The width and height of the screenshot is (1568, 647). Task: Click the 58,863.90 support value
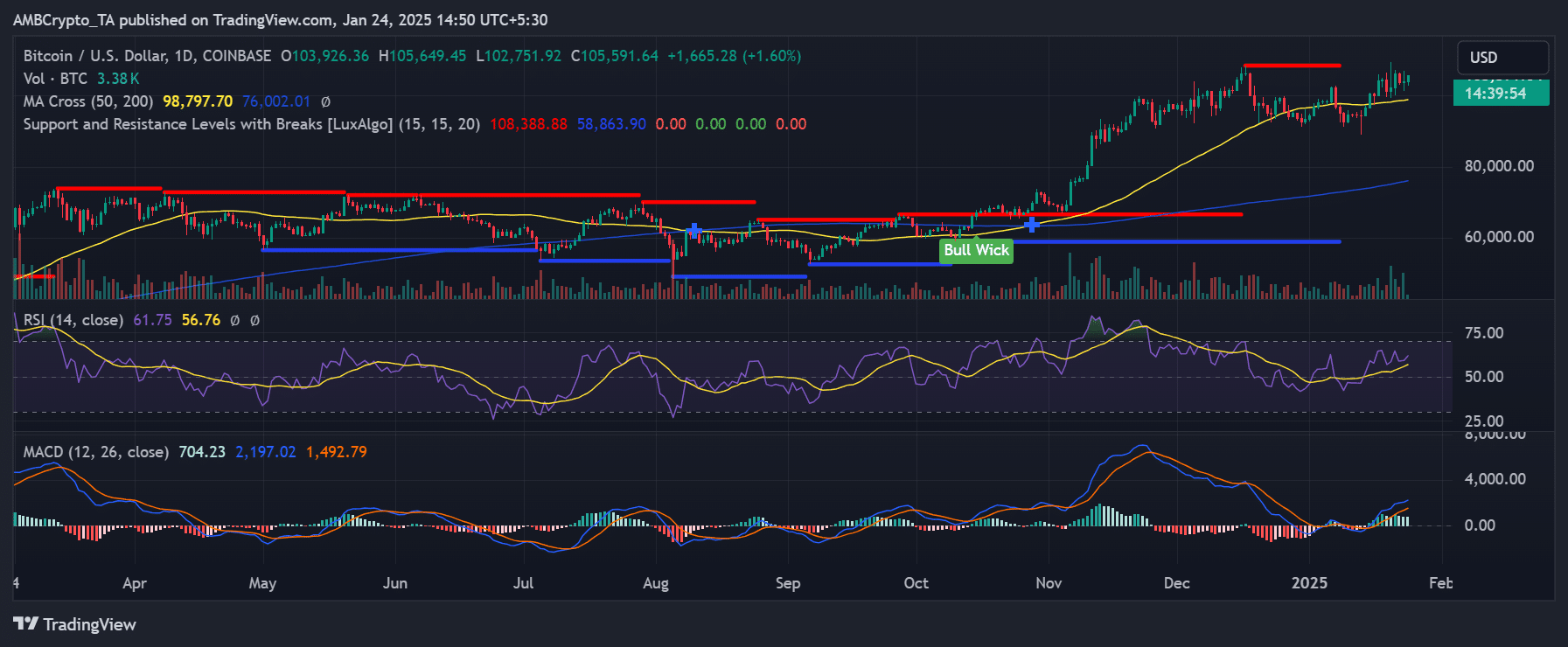611,124
